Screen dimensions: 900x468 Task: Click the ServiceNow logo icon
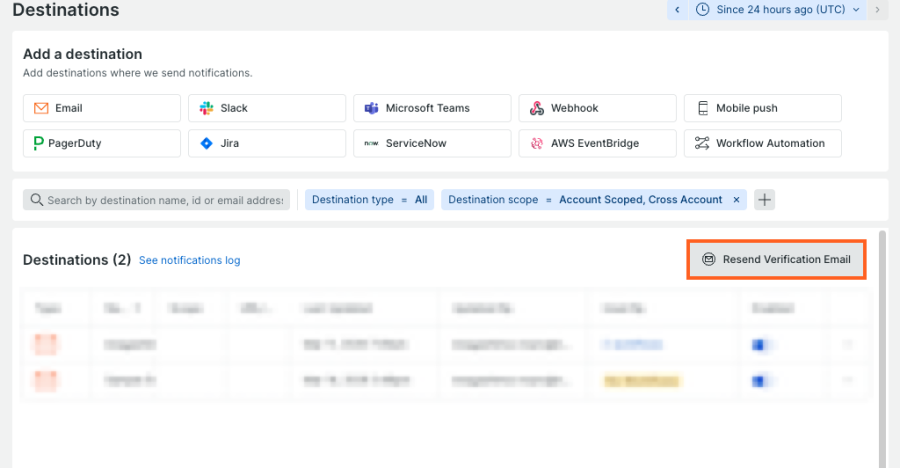(x=371, y=144)
